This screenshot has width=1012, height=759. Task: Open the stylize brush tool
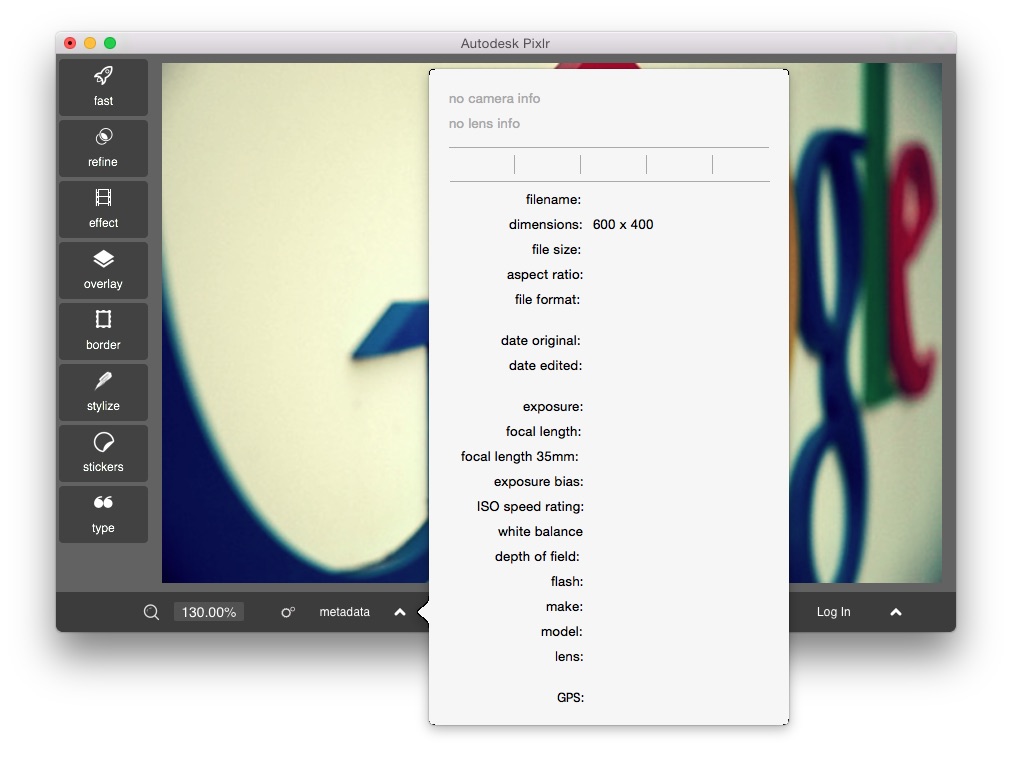coord(103,392)
